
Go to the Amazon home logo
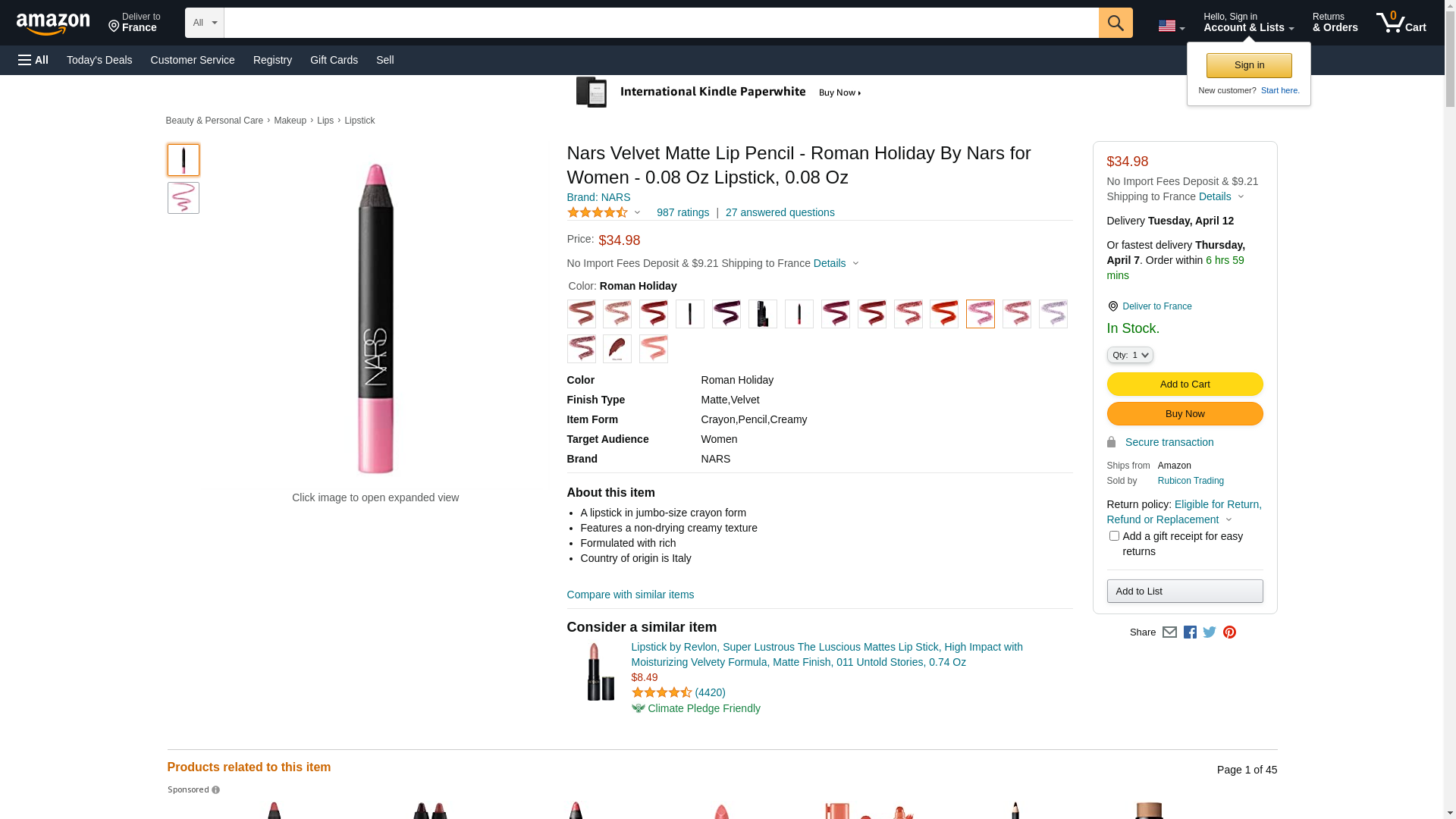point(53,24)
